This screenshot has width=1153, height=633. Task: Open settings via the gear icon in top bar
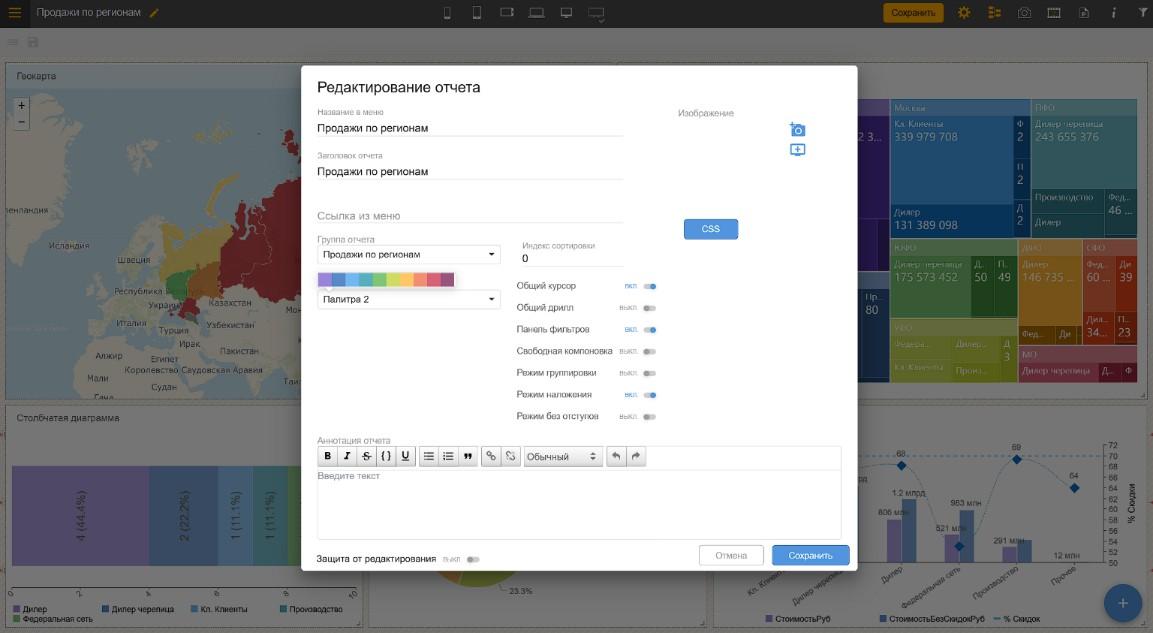coord(963,12)
